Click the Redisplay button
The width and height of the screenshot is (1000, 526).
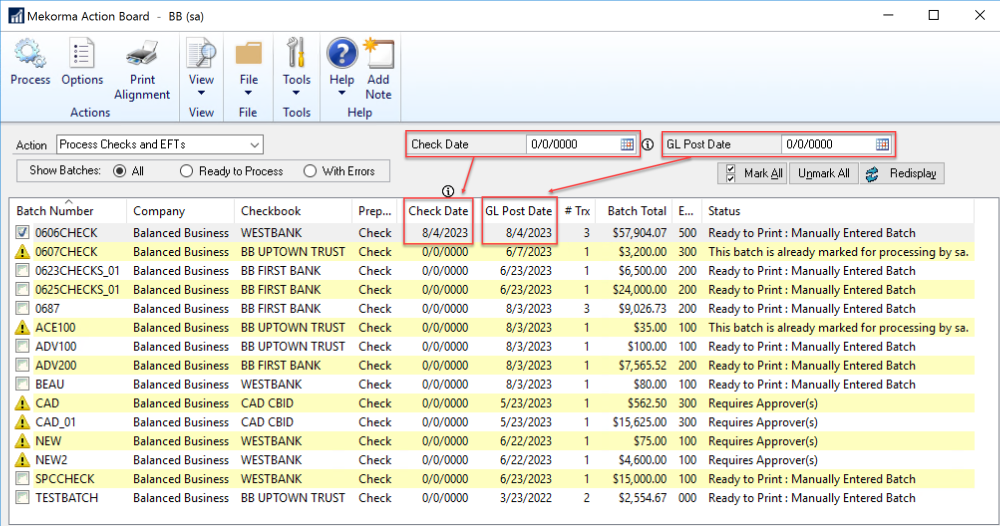pos(903,173)
